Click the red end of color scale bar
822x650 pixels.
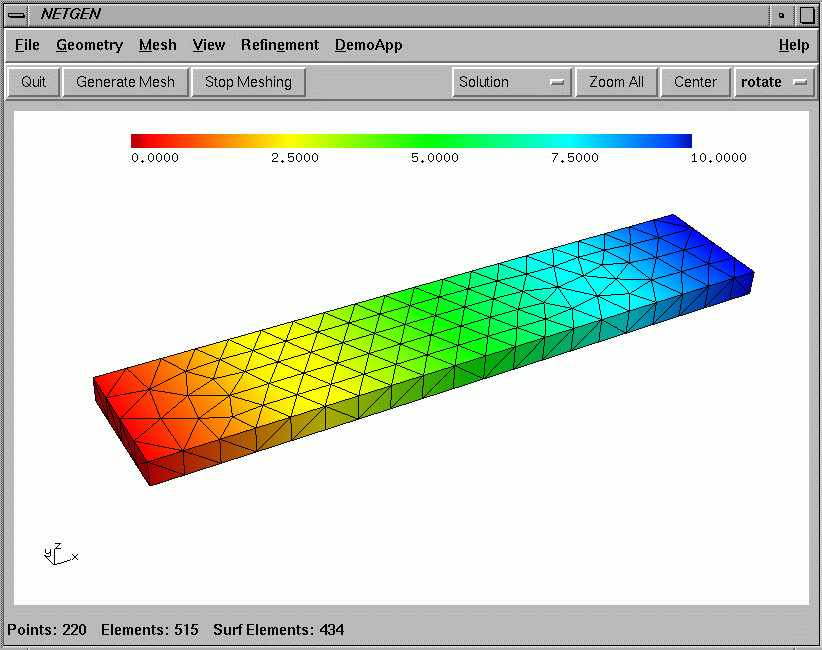(144, 140)
